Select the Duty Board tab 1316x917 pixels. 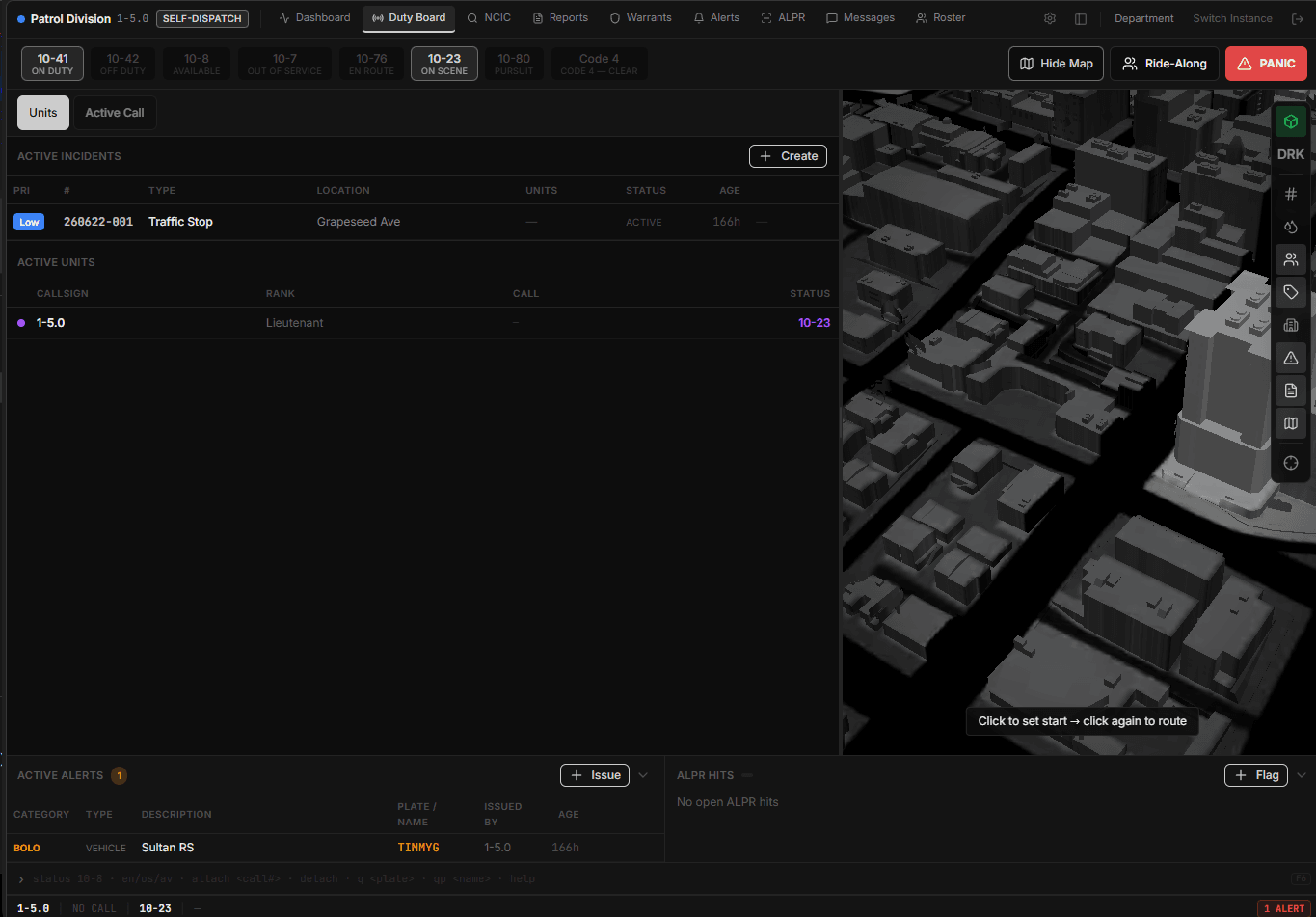409,18
